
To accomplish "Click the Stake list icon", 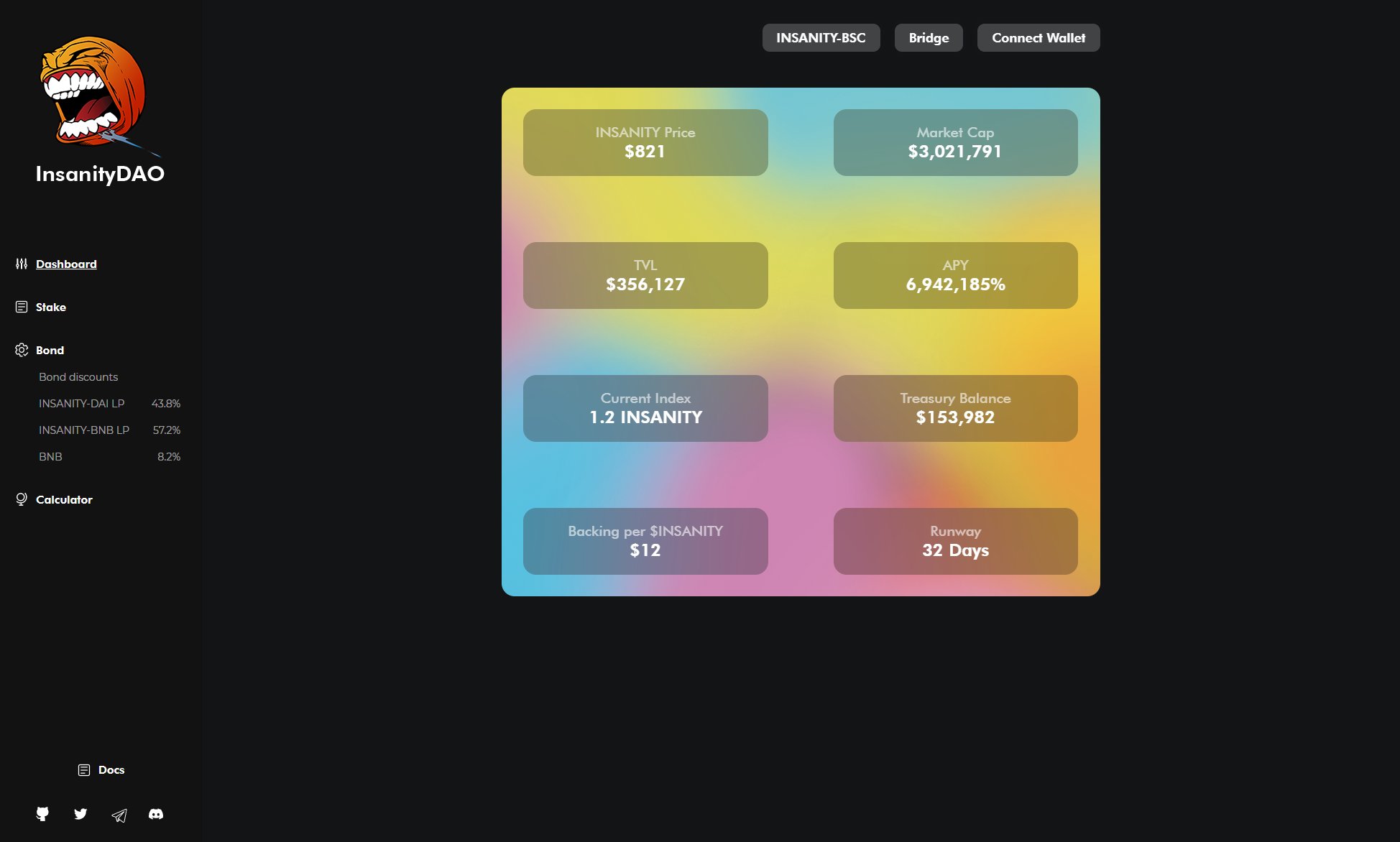I will pos(22,307).
